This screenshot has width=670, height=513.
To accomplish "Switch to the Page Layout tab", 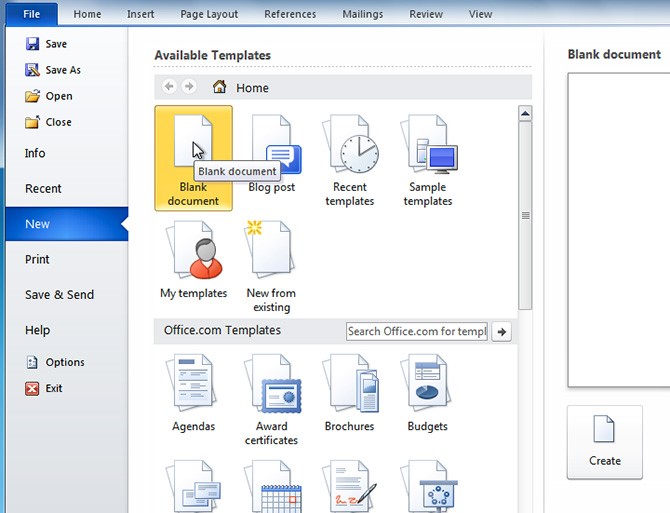I will tap(209, 14).
